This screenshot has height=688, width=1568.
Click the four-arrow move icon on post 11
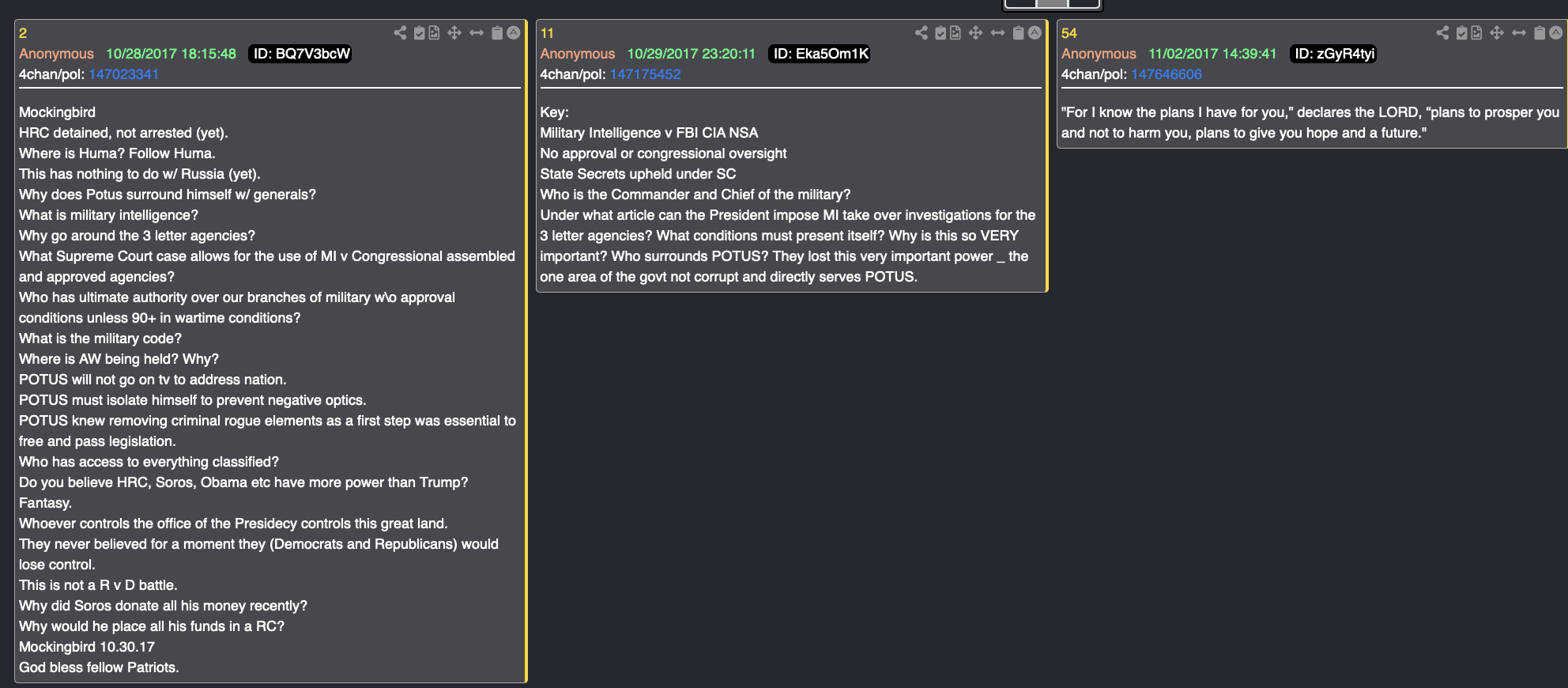[x=975, y=32]
